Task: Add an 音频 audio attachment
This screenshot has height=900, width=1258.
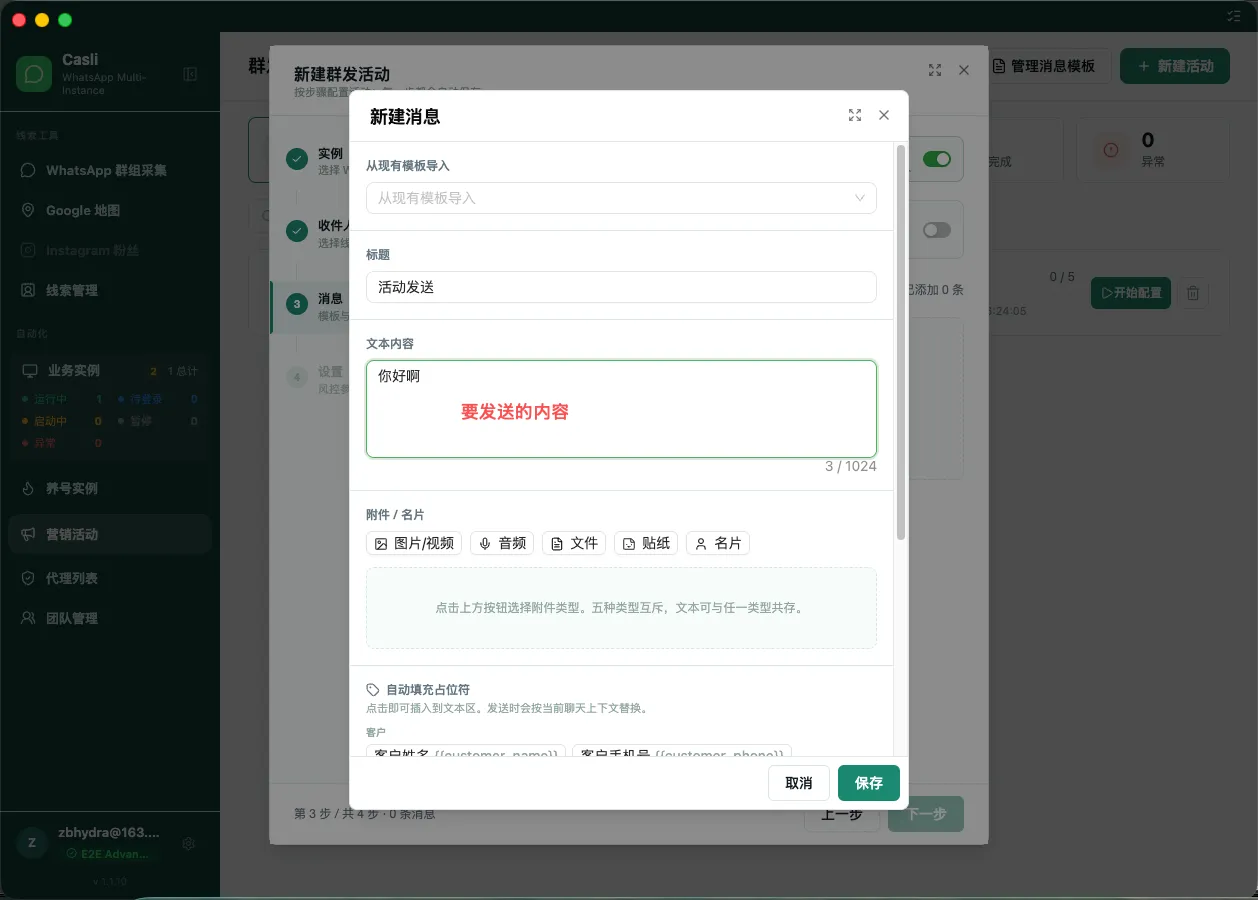Action: pos(502,543)
